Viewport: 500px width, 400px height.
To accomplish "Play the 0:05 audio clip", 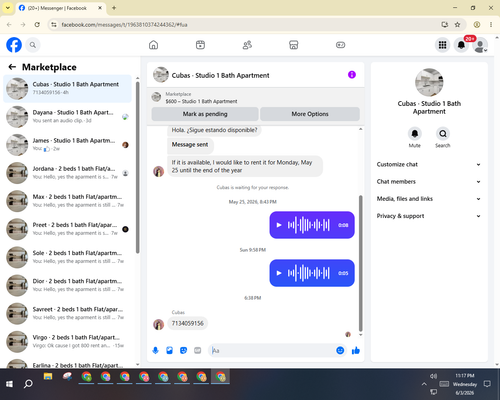I will (279, 273).
